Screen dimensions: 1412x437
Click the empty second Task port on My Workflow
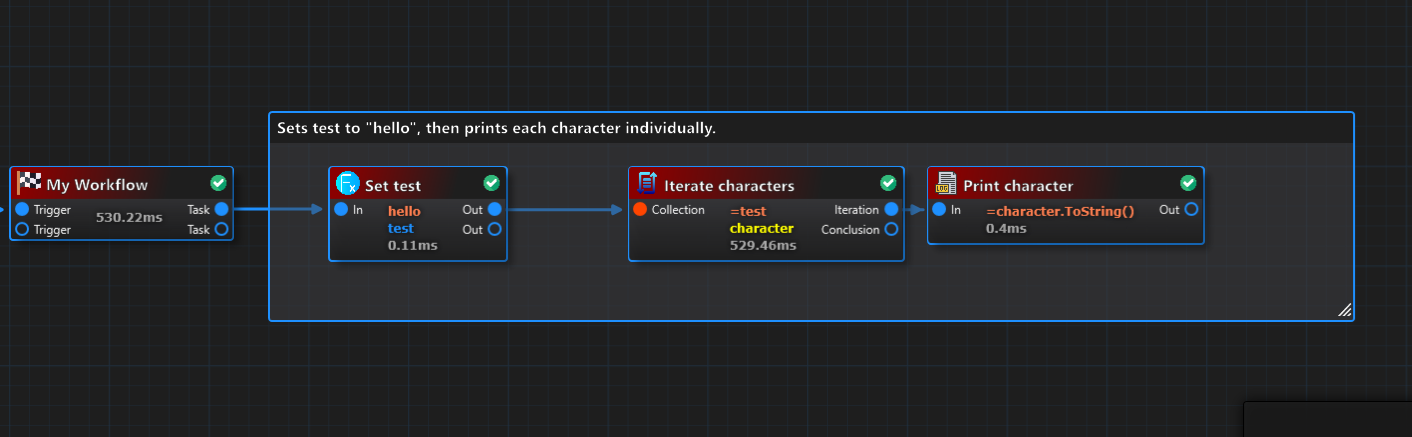click(x=221, y=230)
